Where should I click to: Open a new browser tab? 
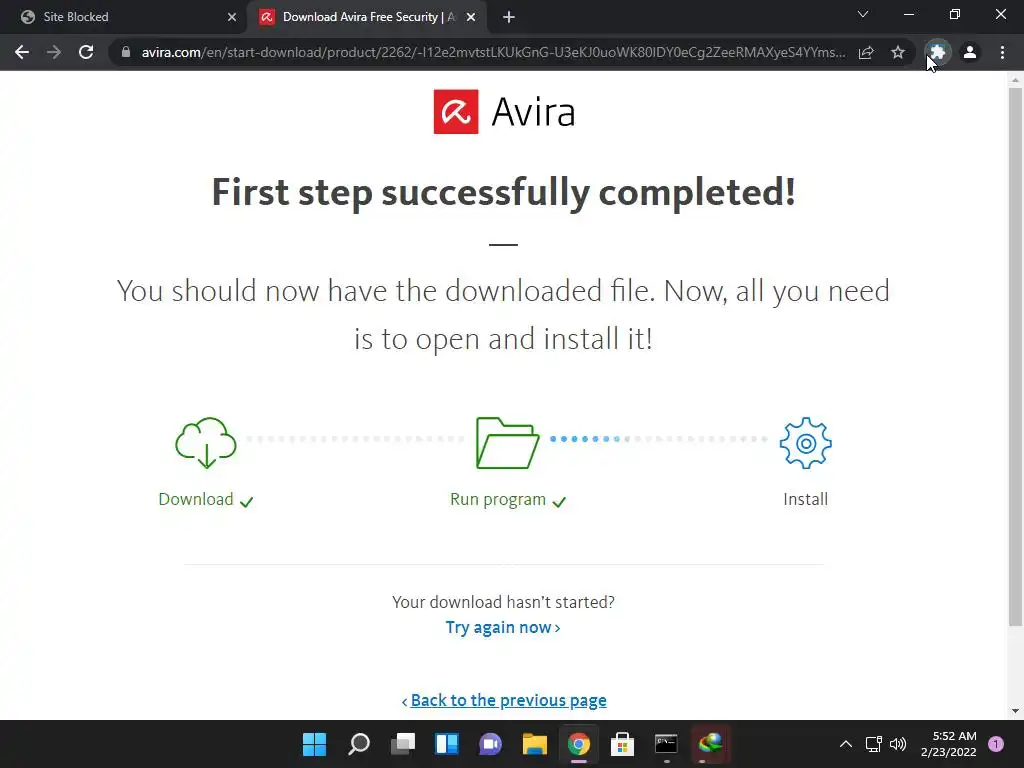point(509,17)
